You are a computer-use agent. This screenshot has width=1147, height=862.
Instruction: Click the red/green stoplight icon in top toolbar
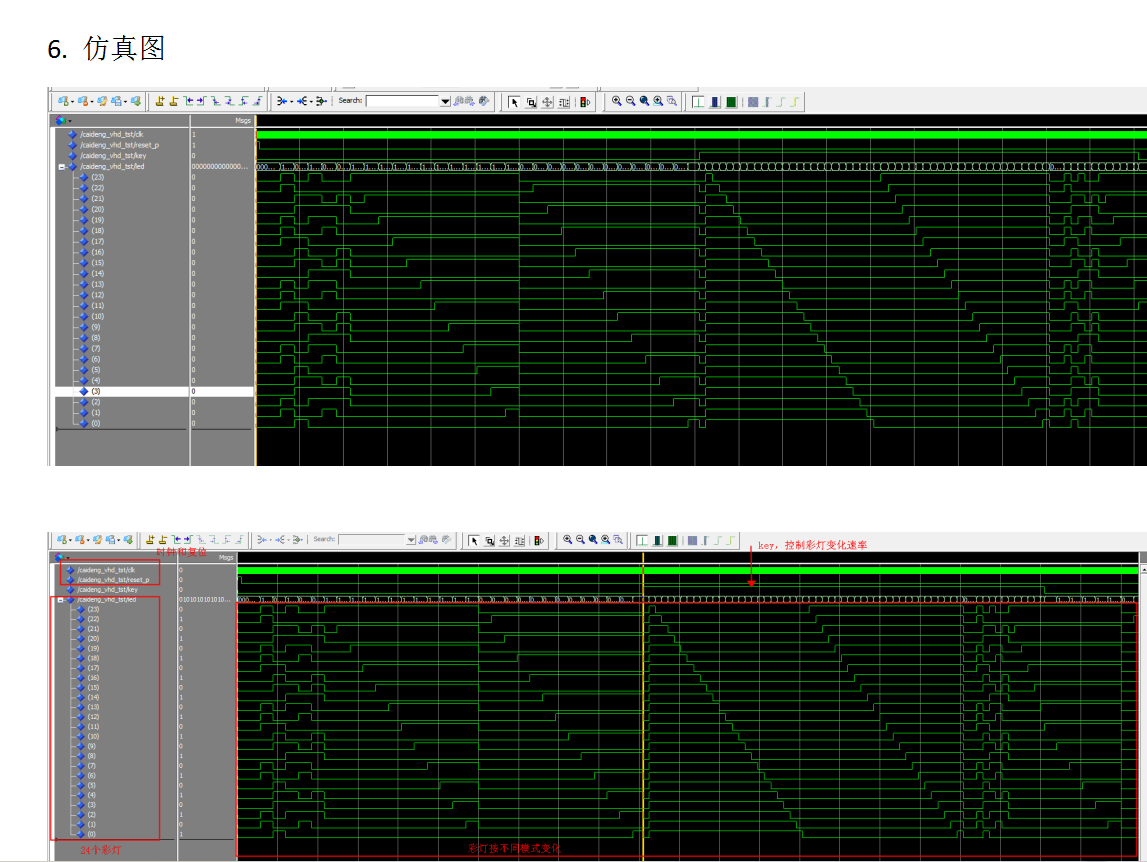[585, 102]
